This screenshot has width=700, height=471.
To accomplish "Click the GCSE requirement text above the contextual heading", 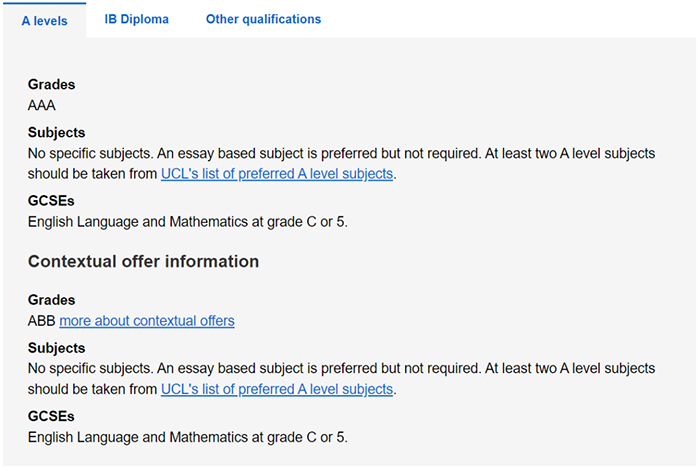I will (187, 221).
